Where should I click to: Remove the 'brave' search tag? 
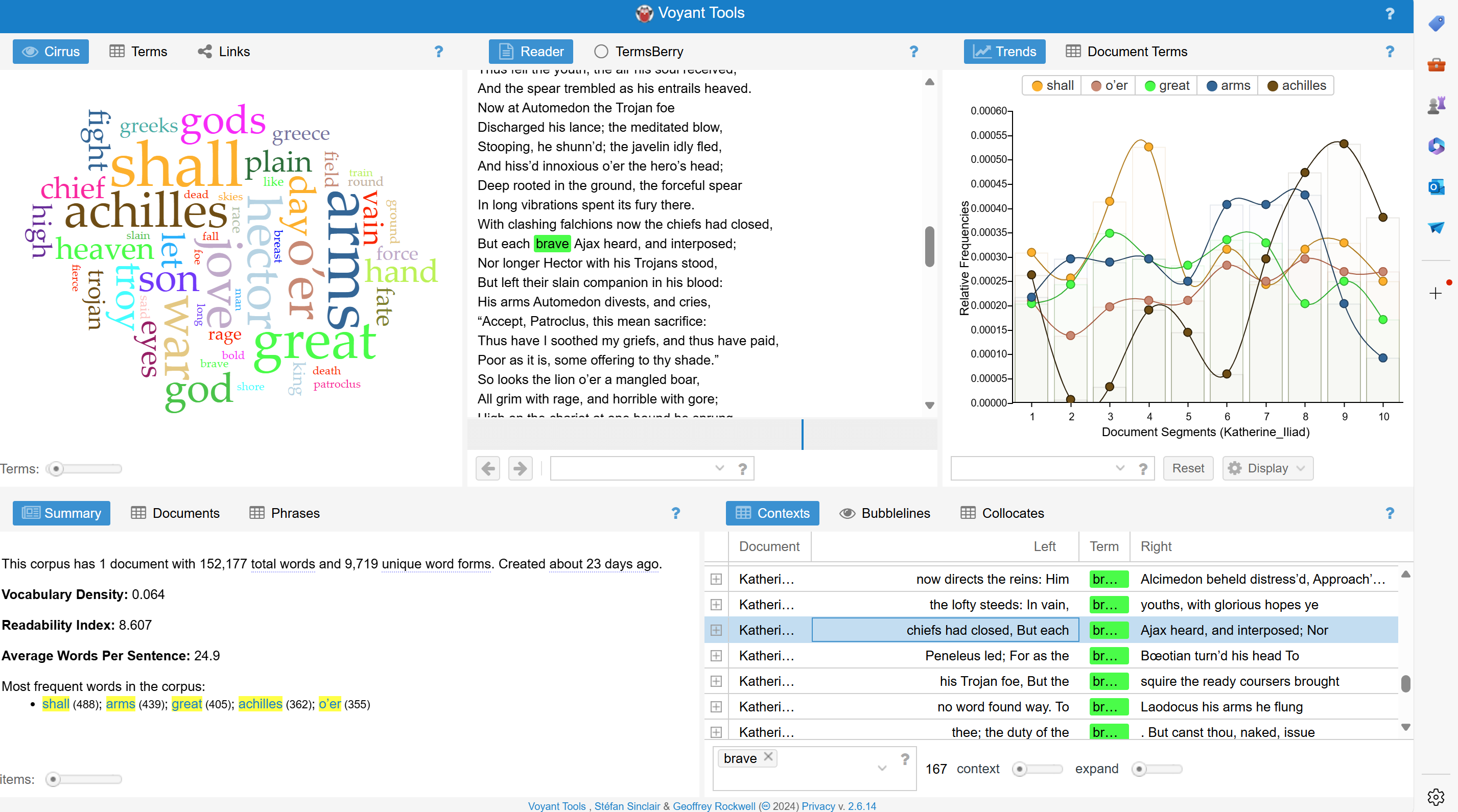768,756
